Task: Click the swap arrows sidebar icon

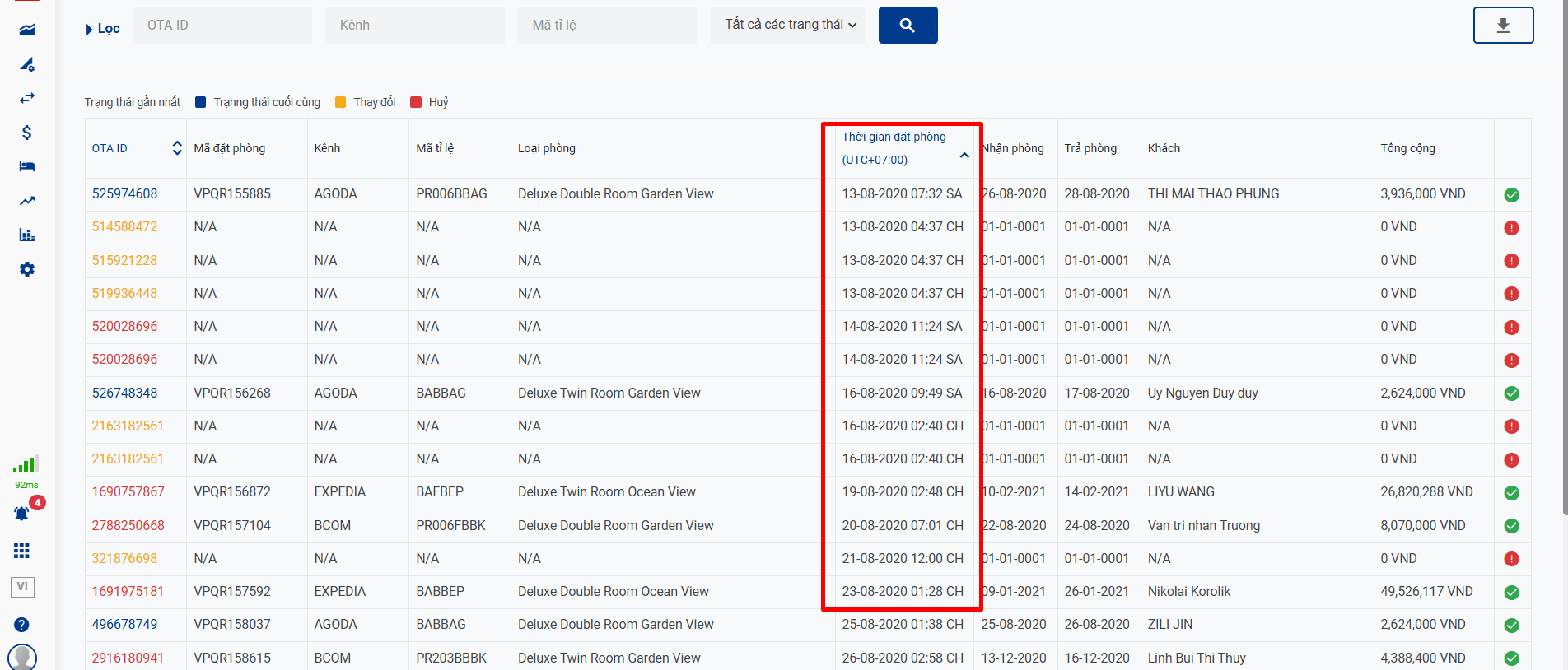Action: [x=27, y=98]
